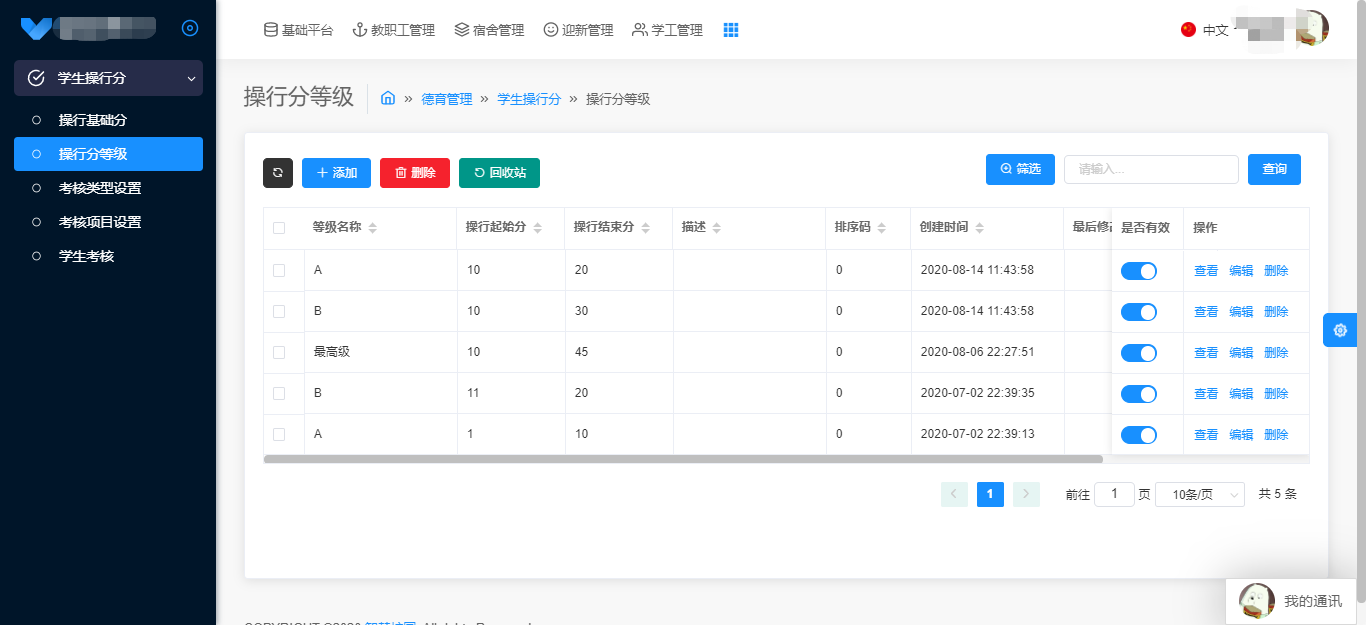The width and height of the screenshot is (1366, 625).
Task: Click the 最高级 name cell
Action: coord(380,352)
